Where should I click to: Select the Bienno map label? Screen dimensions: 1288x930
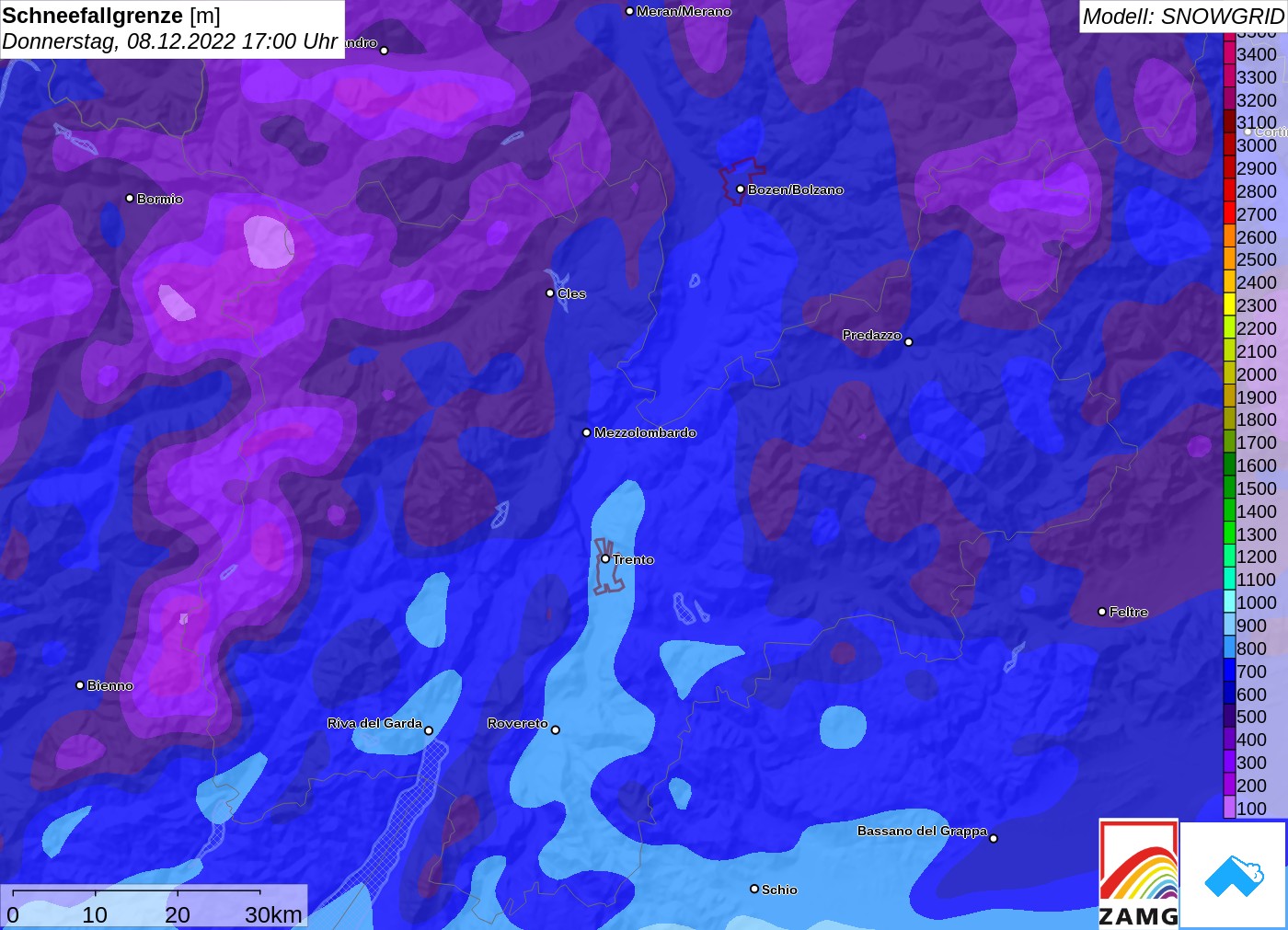[x=110, y=685]
